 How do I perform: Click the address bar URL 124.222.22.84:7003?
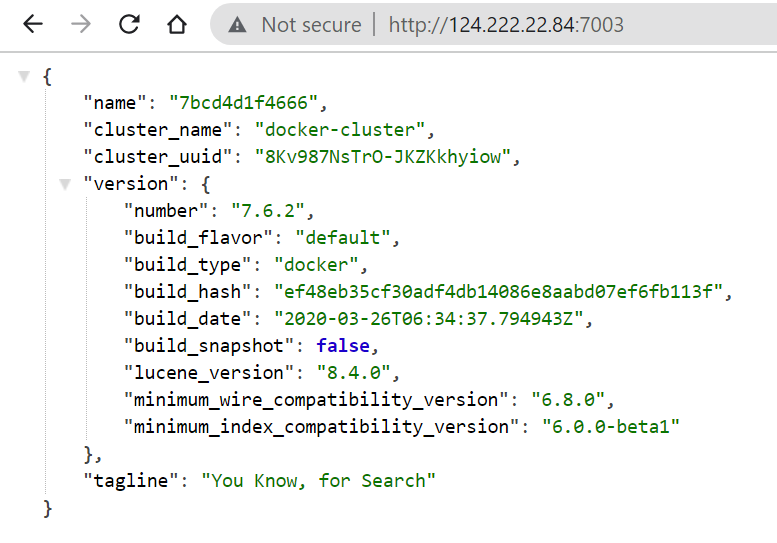(x=506, y=25)
